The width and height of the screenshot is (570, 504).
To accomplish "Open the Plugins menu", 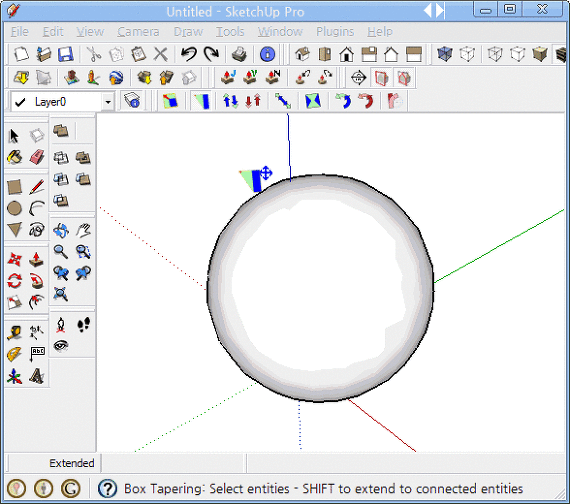I will (335, 32).
